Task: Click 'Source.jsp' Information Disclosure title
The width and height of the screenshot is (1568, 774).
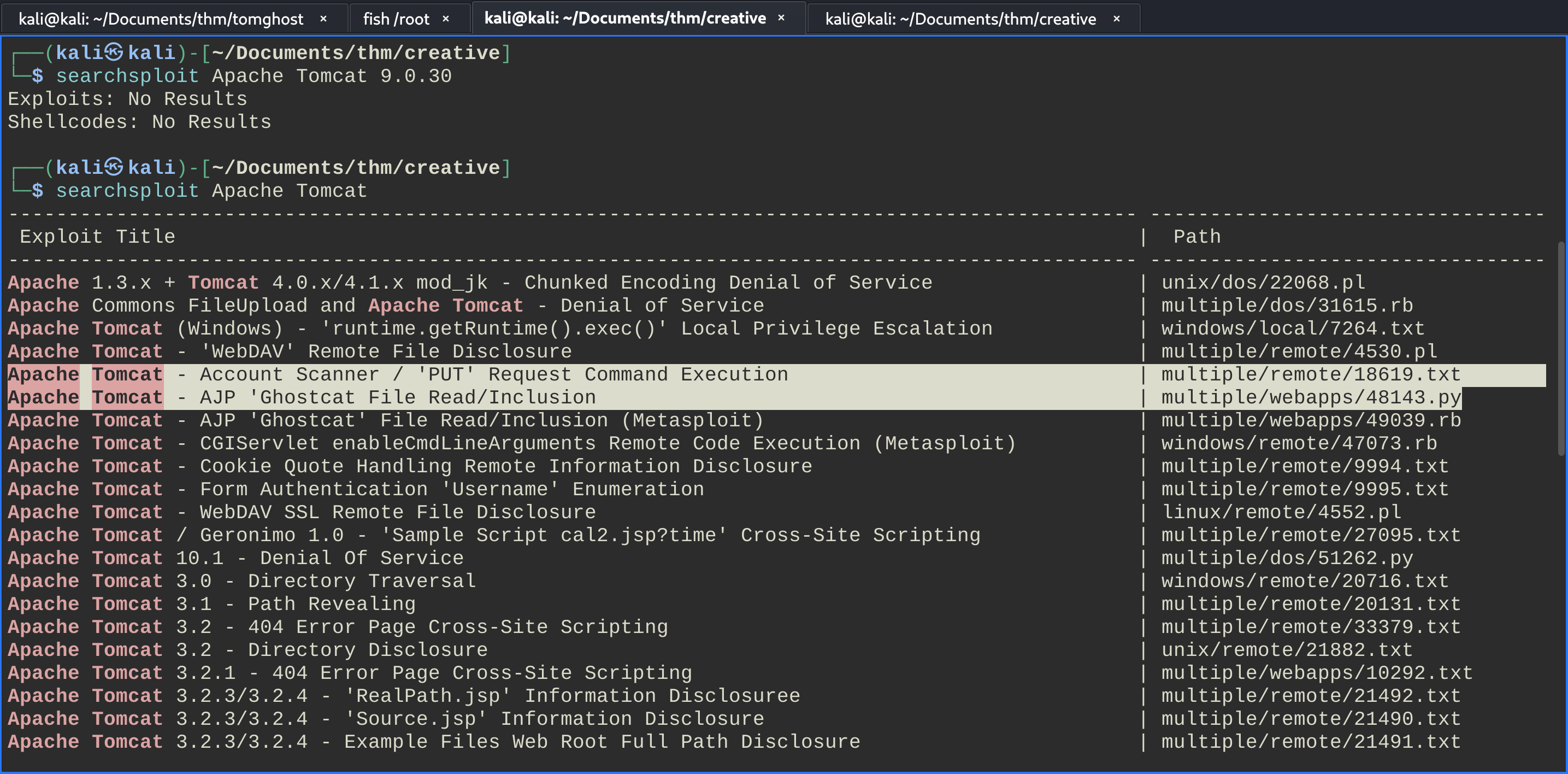Action: (x=386, y=719)
